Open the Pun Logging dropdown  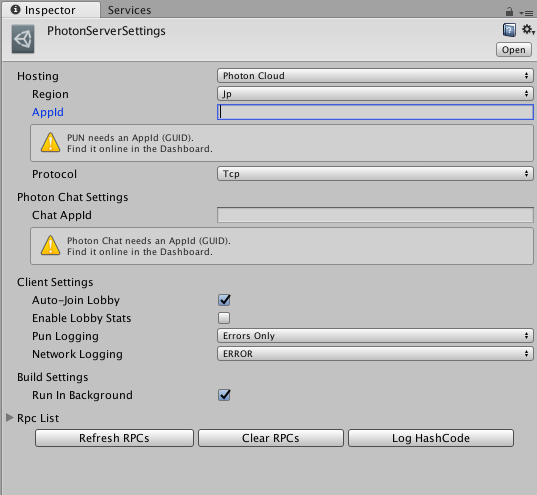point(375,336)
